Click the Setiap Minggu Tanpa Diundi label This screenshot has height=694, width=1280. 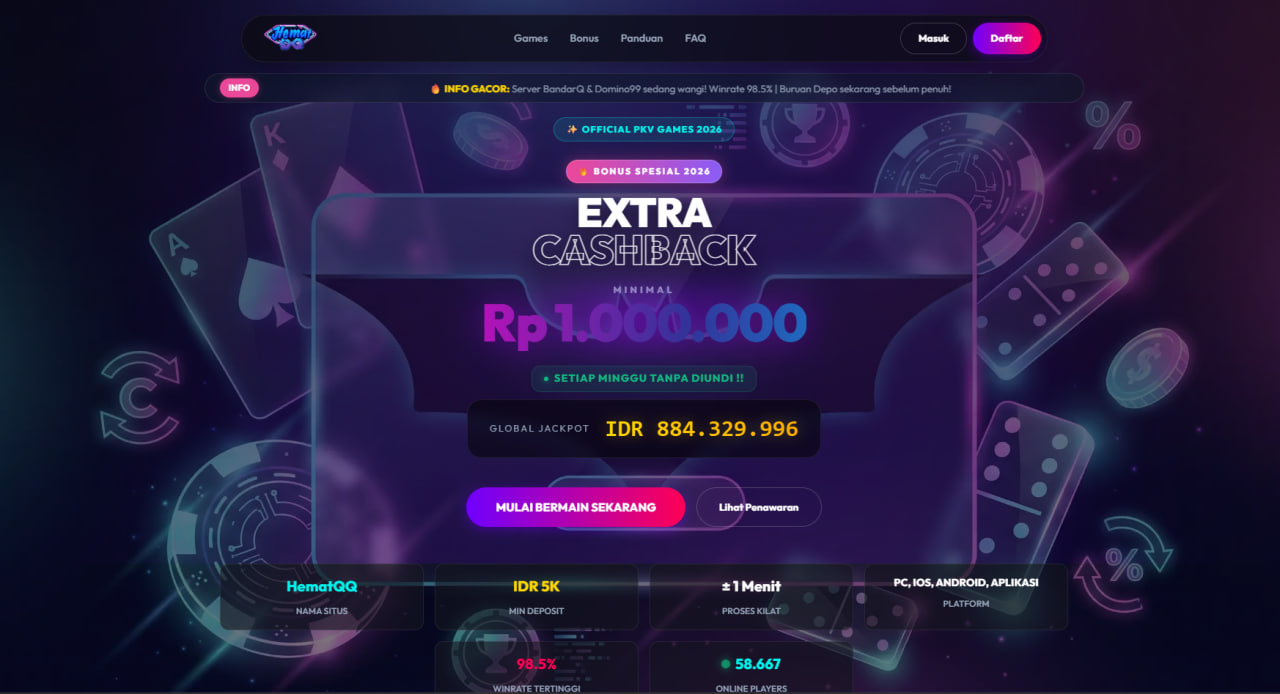pos(644,378)
